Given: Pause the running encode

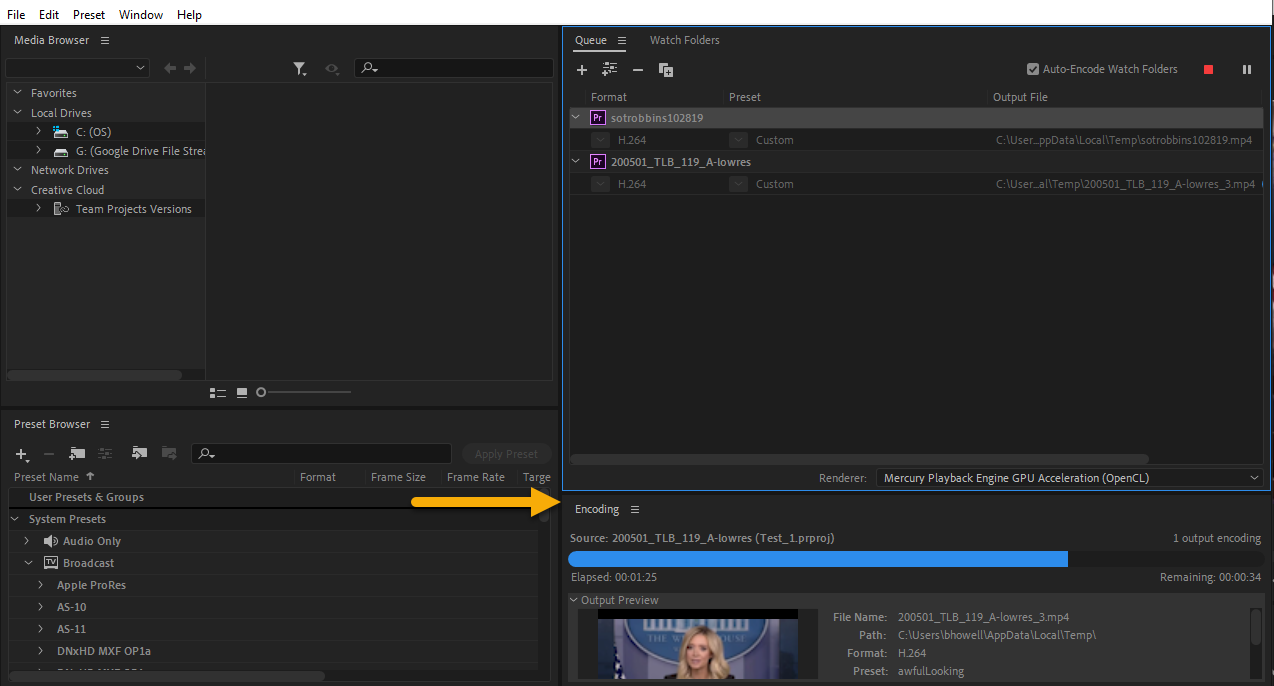Looking at the screenshot, I should [1246, 69].
